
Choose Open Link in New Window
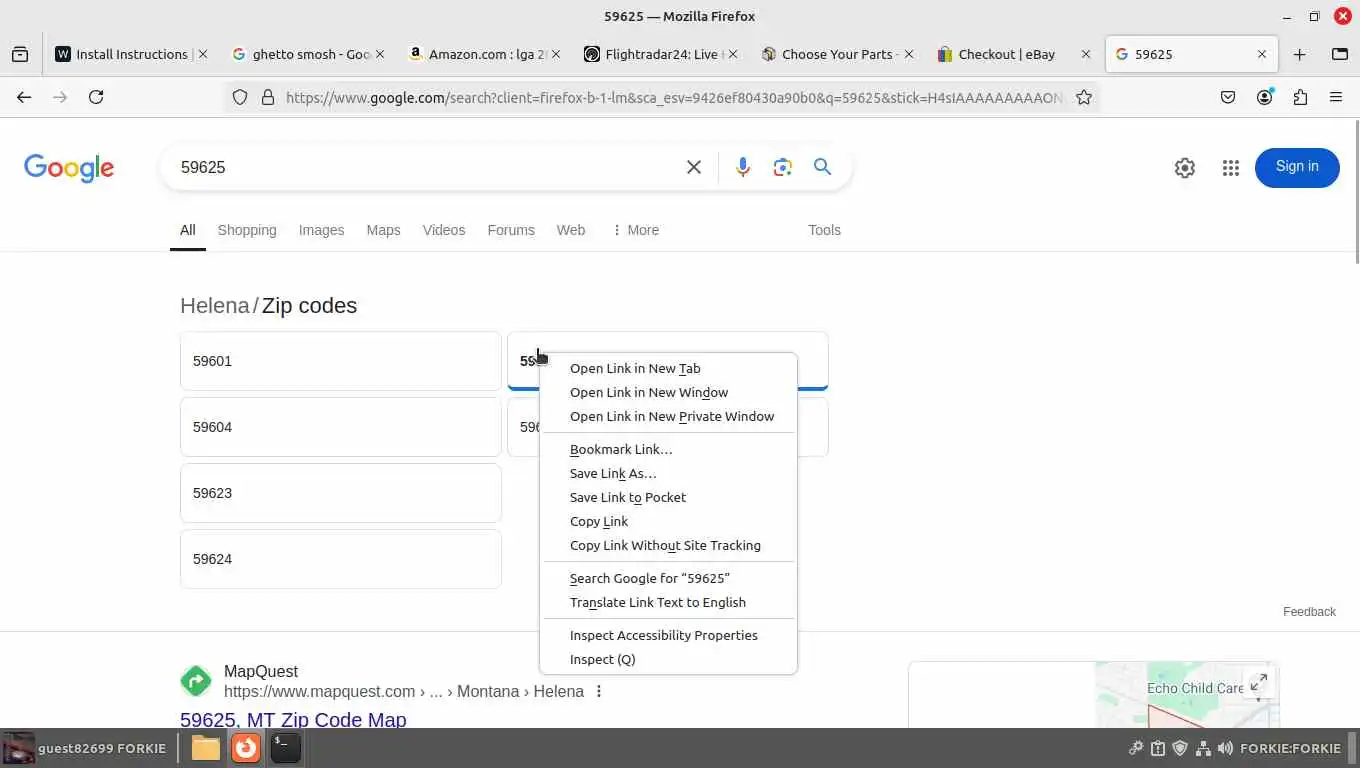(x=668, y=392)
